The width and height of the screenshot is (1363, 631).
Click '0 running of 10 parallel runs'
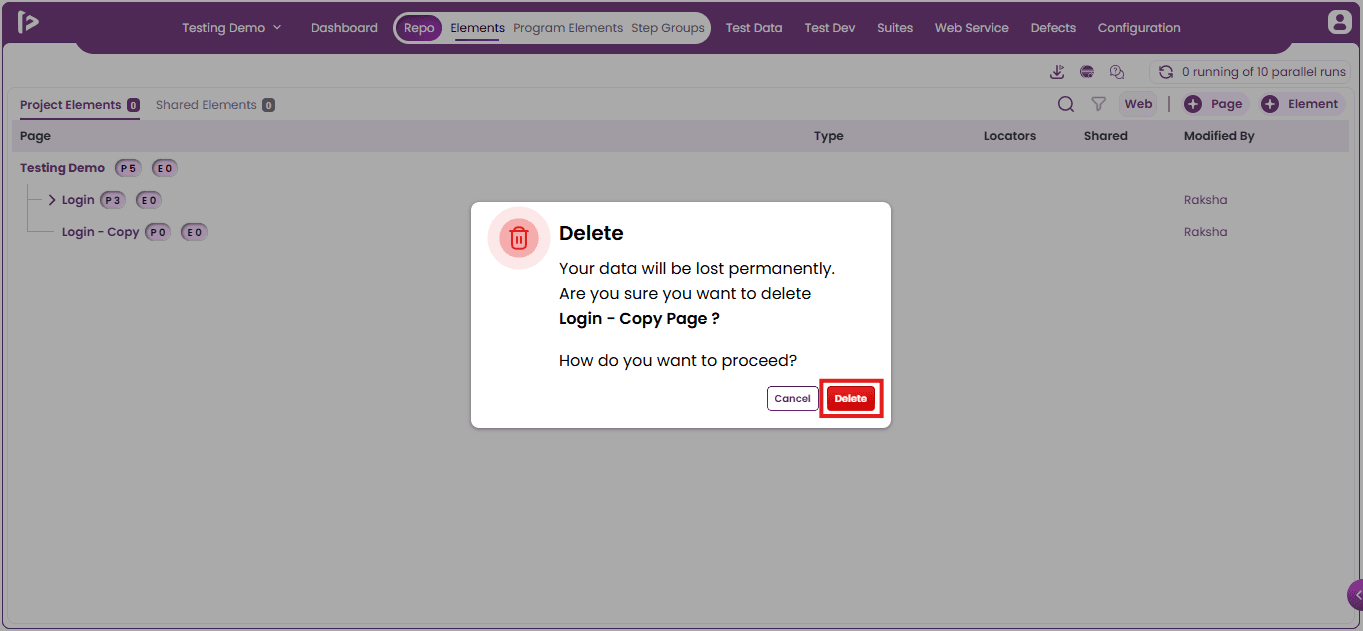click(1264, 72)
